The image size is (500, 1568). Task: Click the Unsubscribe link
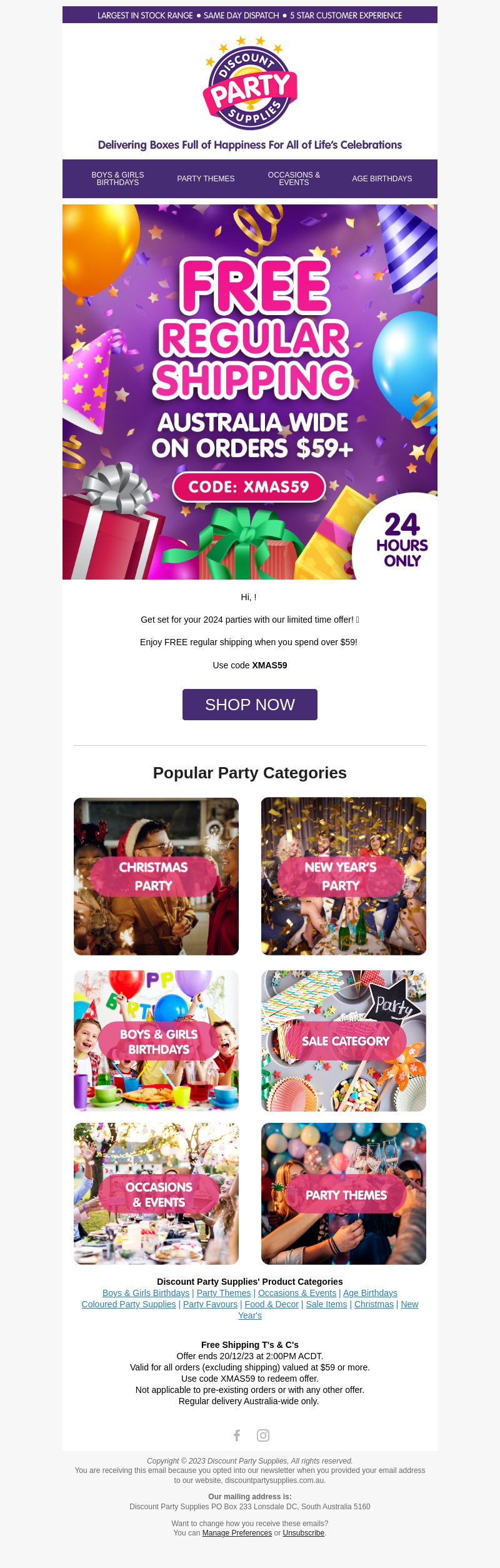click(303, 1533)
